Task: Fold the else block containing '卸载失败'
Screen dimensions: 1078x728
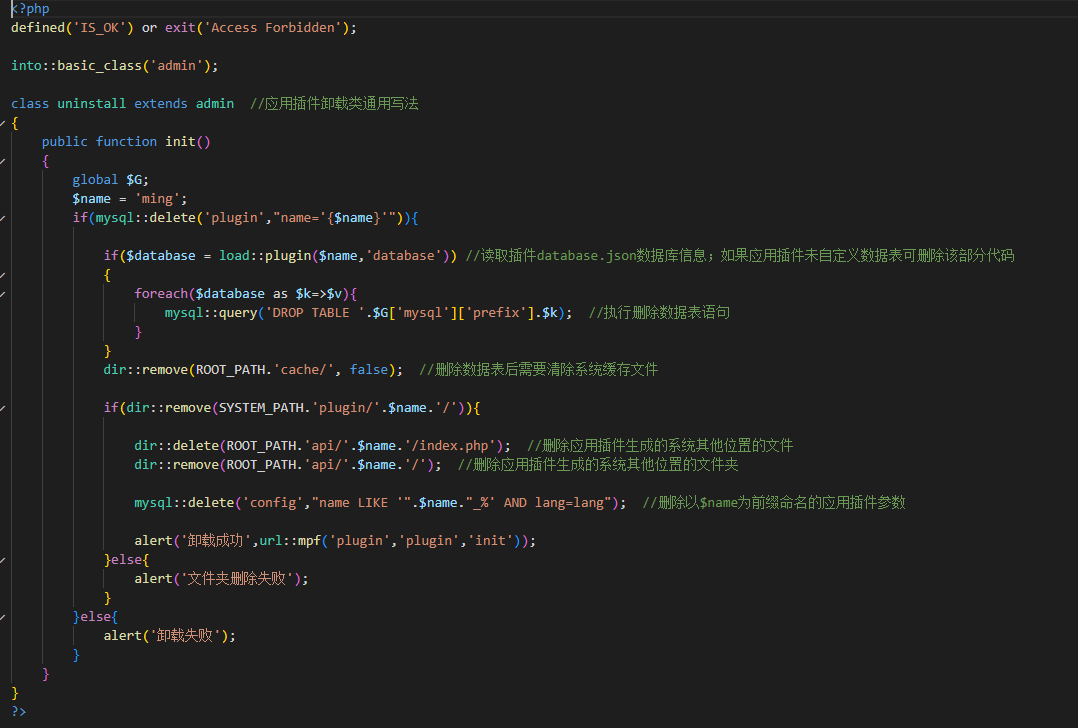Action: [3, 617]
